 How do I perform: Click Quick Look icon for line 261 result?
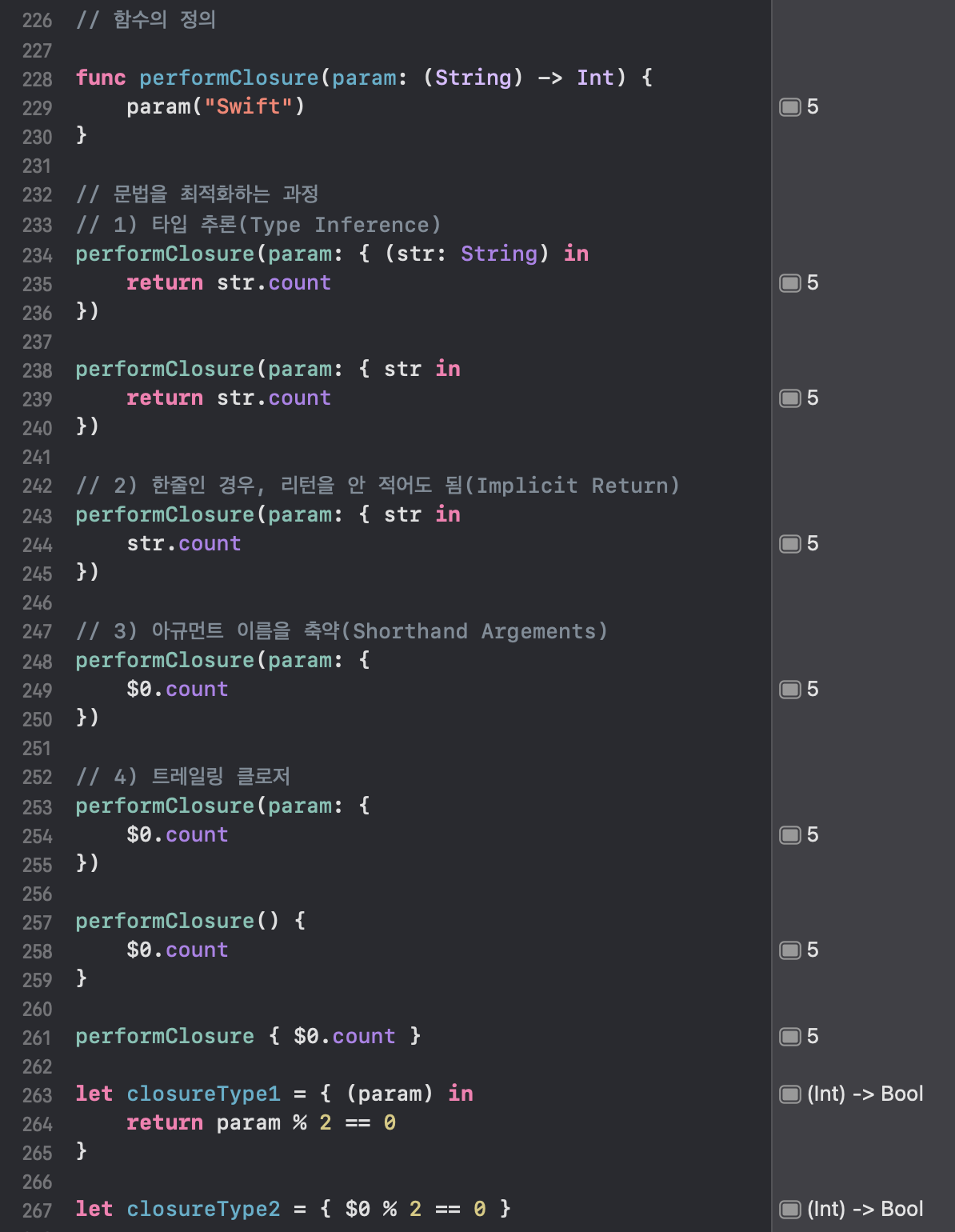789,1037
